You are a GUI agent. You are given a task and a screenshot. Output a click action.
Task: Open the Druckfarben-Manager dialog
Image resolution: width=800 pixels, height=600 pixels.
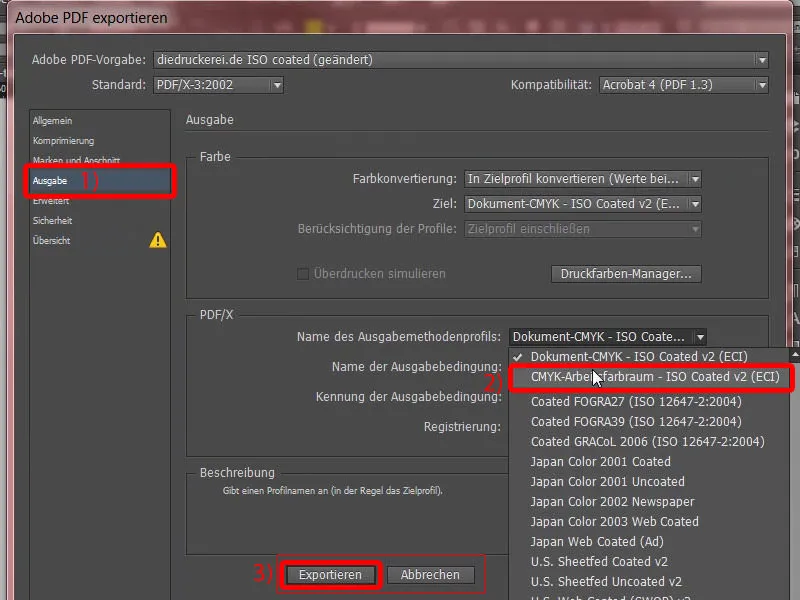point(626,273)
